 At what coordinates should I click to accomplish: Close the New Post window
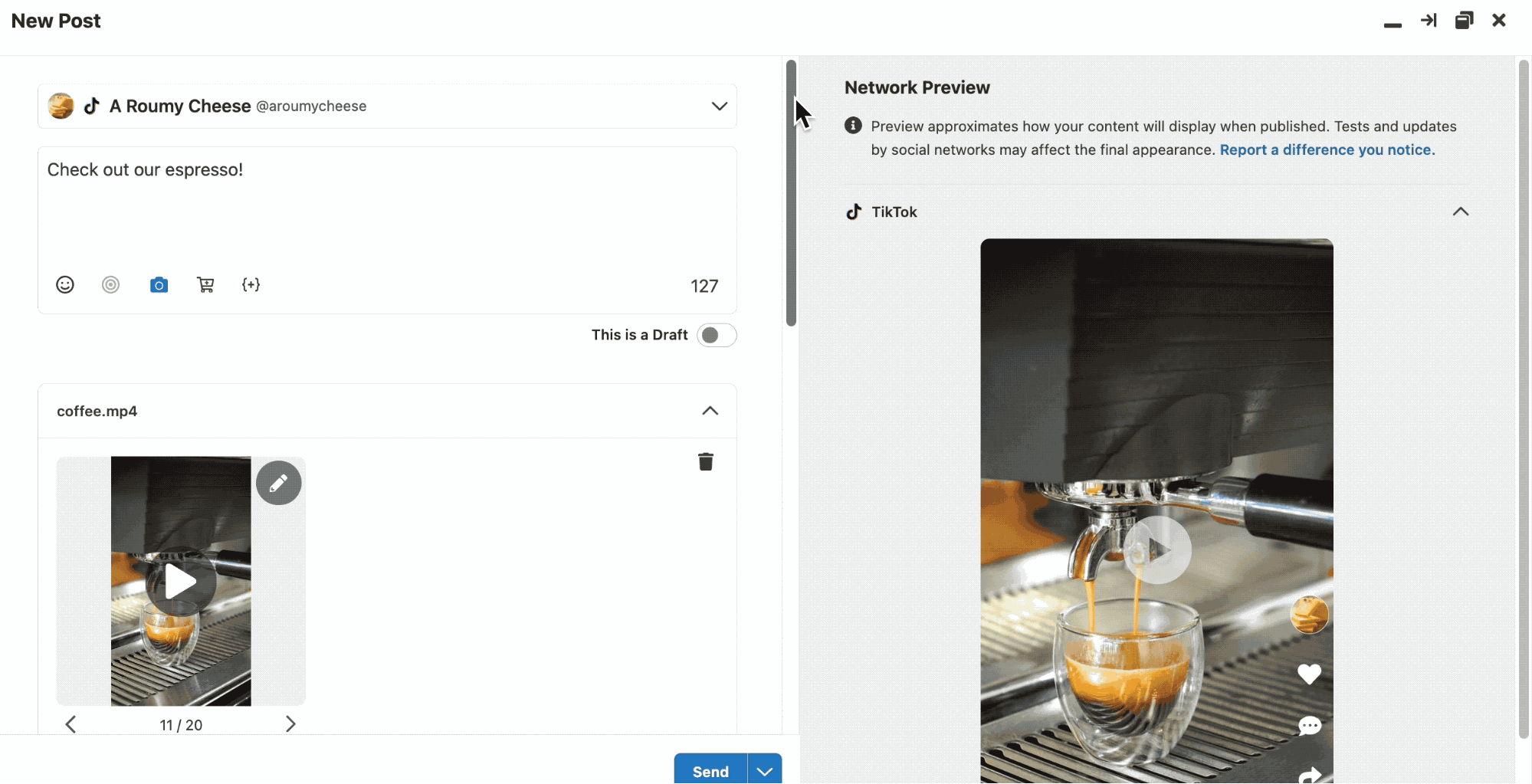pyautogui.click(x=1499, y=20)
